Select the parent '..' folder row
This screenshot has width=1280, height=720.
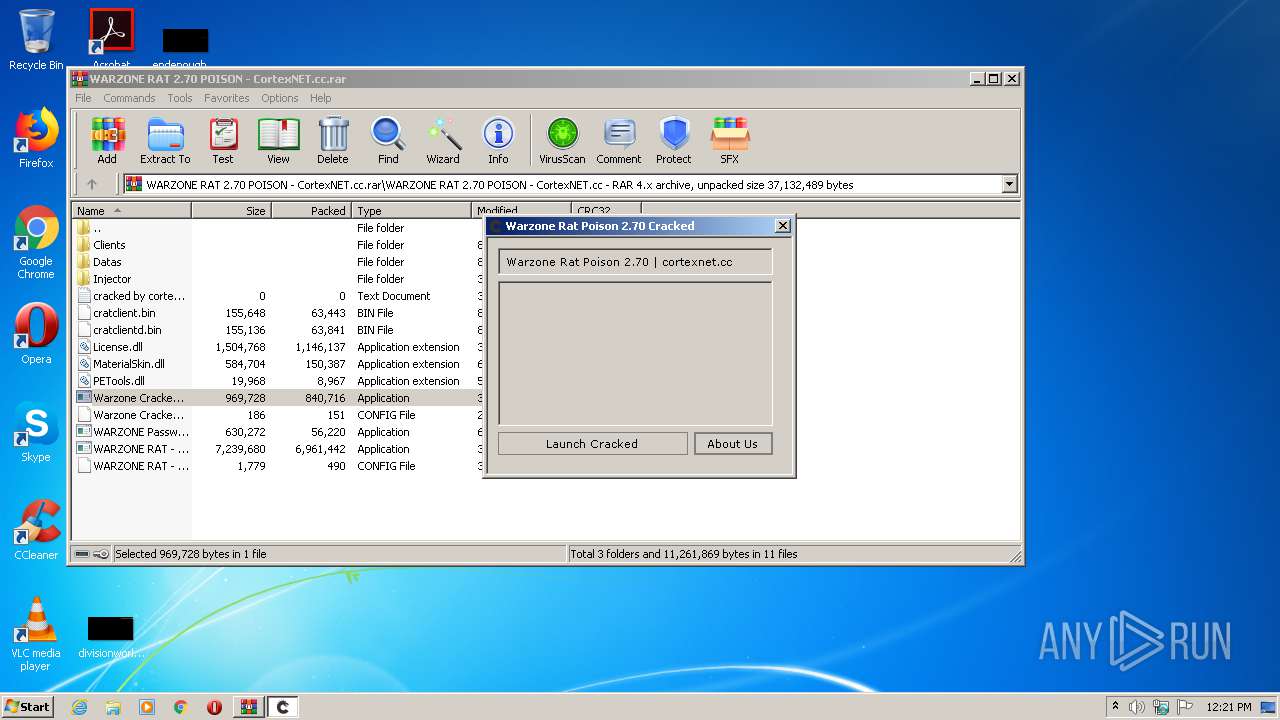click(278, 228)
